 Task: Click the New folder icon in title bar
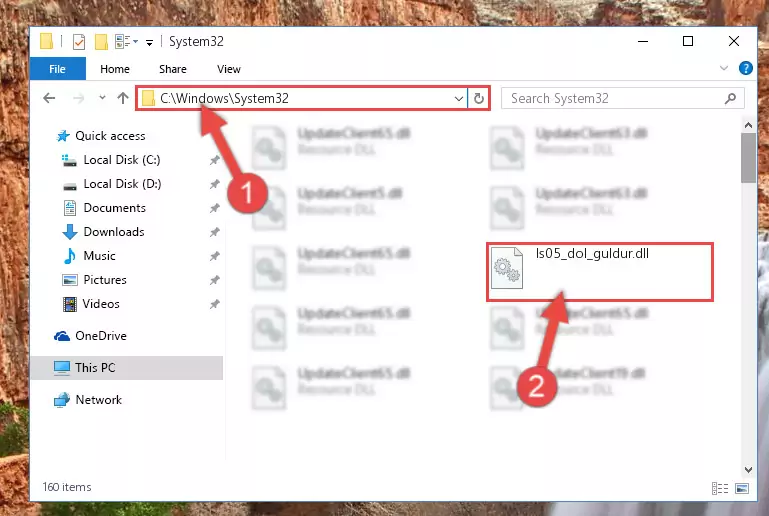pyautogui.click(x=101, y=42)
